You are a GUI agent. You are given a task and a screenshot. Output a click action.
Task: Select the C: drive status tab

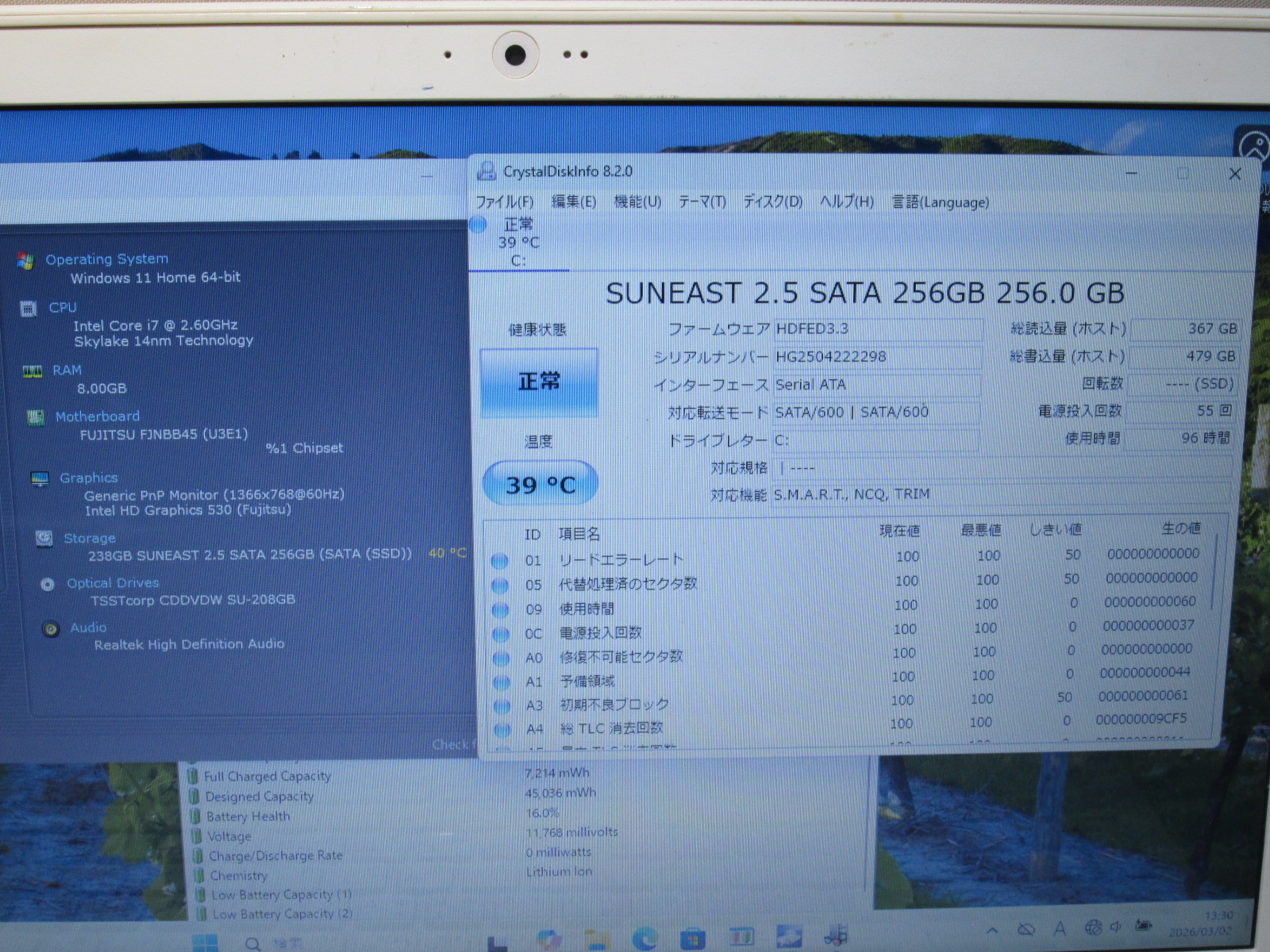click(516, 242)
